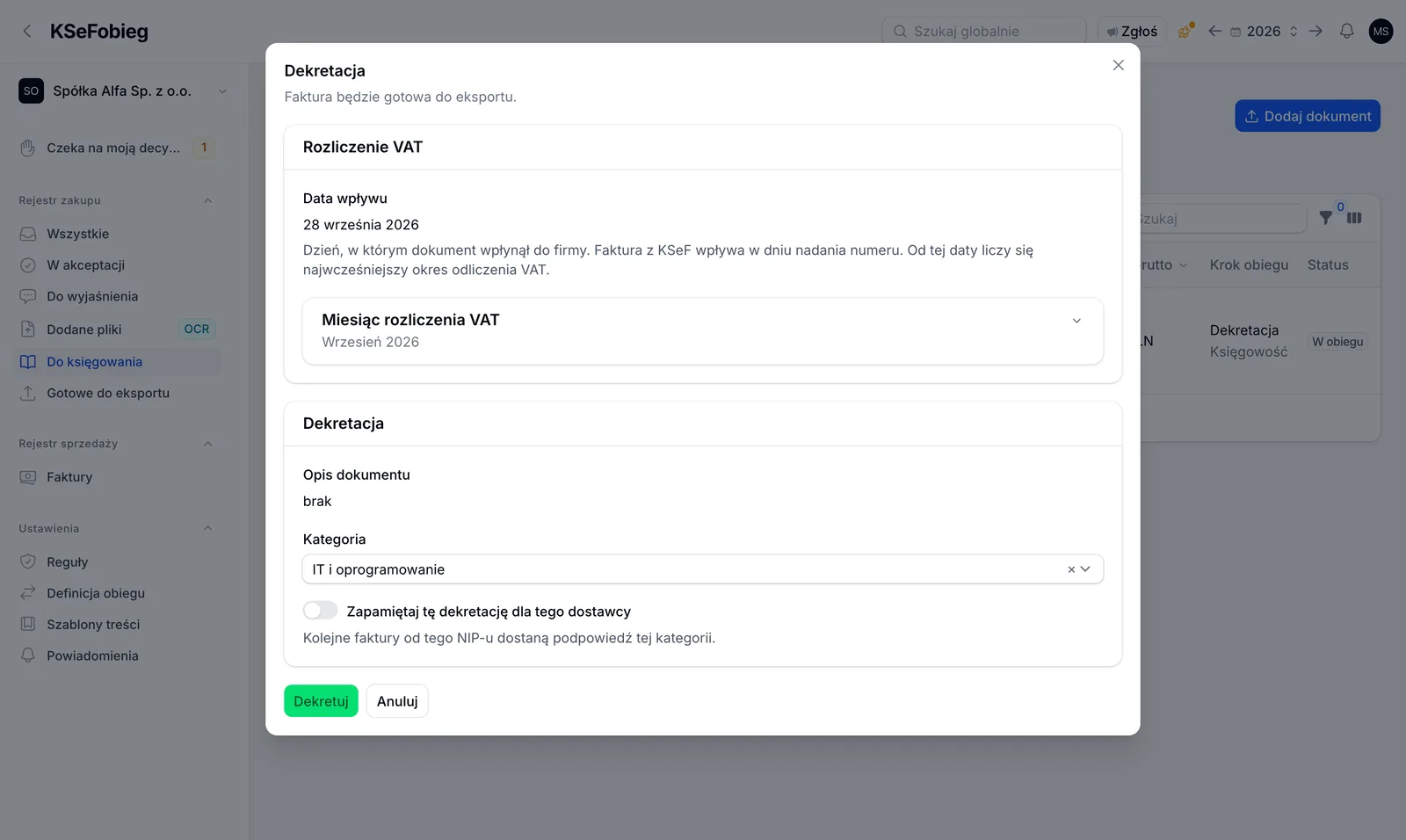Go to next year arrow
Screen dimensions: 1406x840
click(x=1315, y=32)
